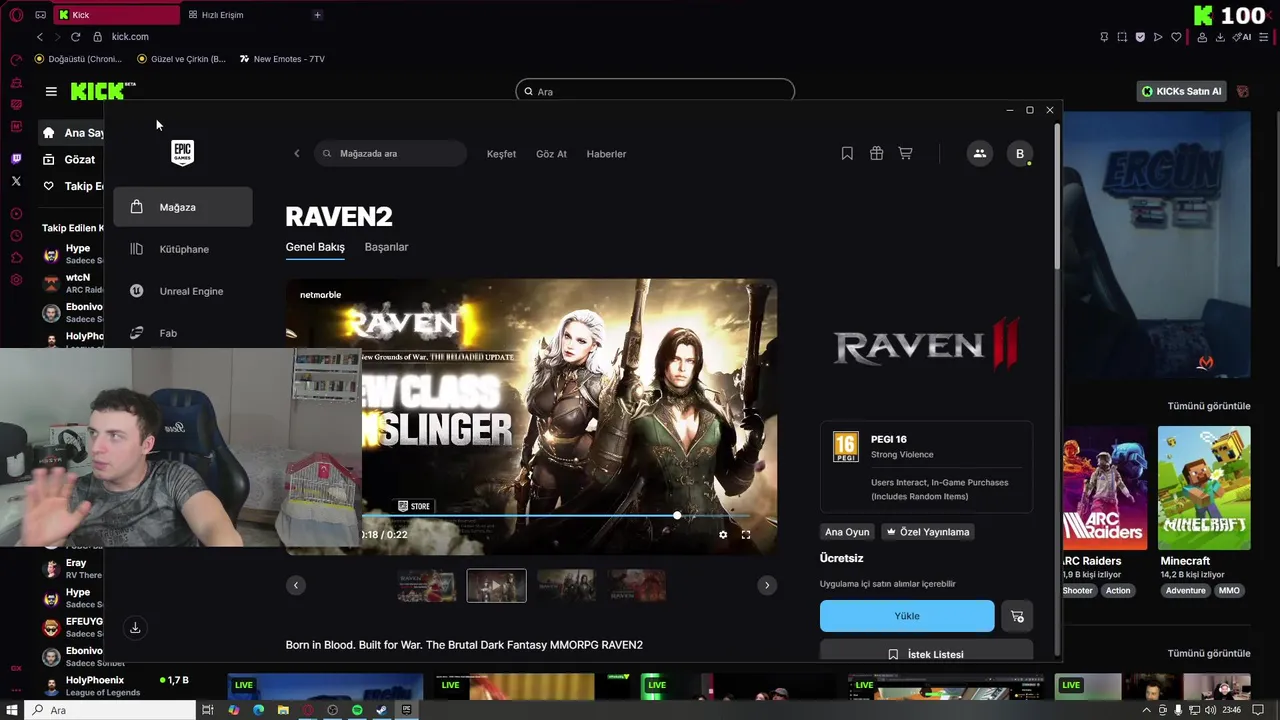Open Unreal Engine in Epic sidebar
The height and width of the screenshot is (720, 1280).
(x=183, y=291)
